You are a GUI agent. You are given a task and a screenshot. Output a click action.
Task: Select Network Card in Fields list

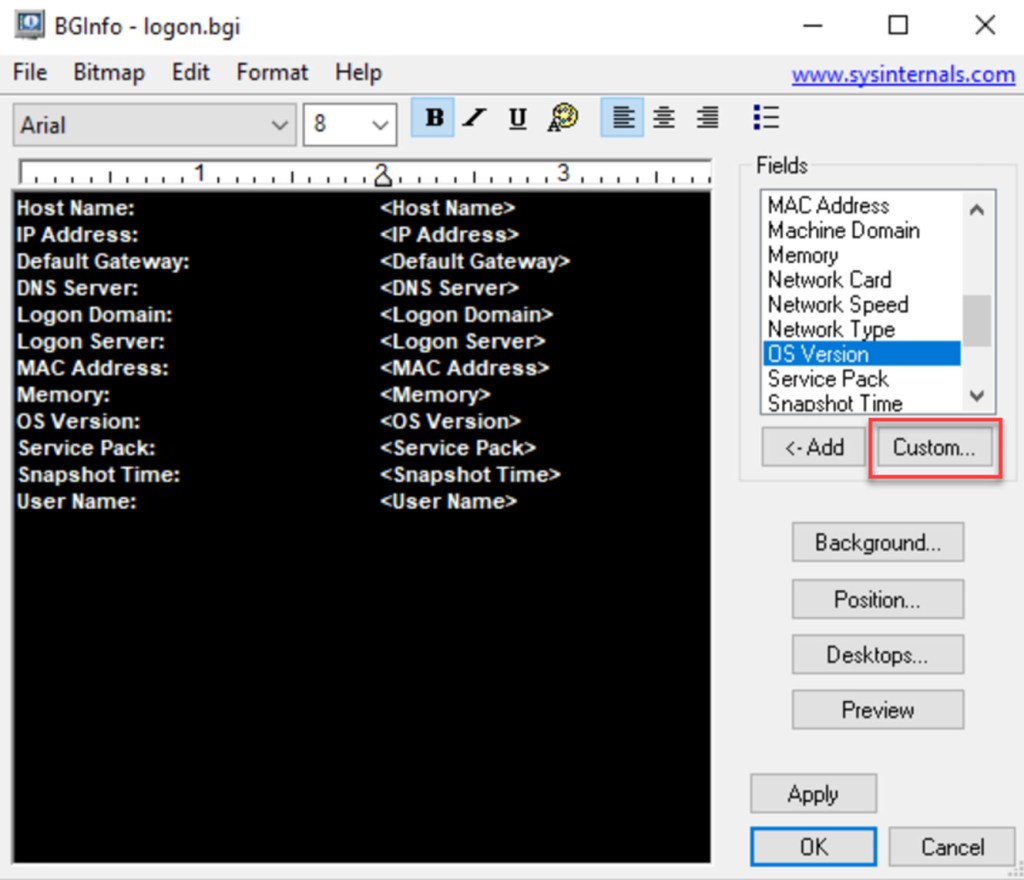(829, 280)
